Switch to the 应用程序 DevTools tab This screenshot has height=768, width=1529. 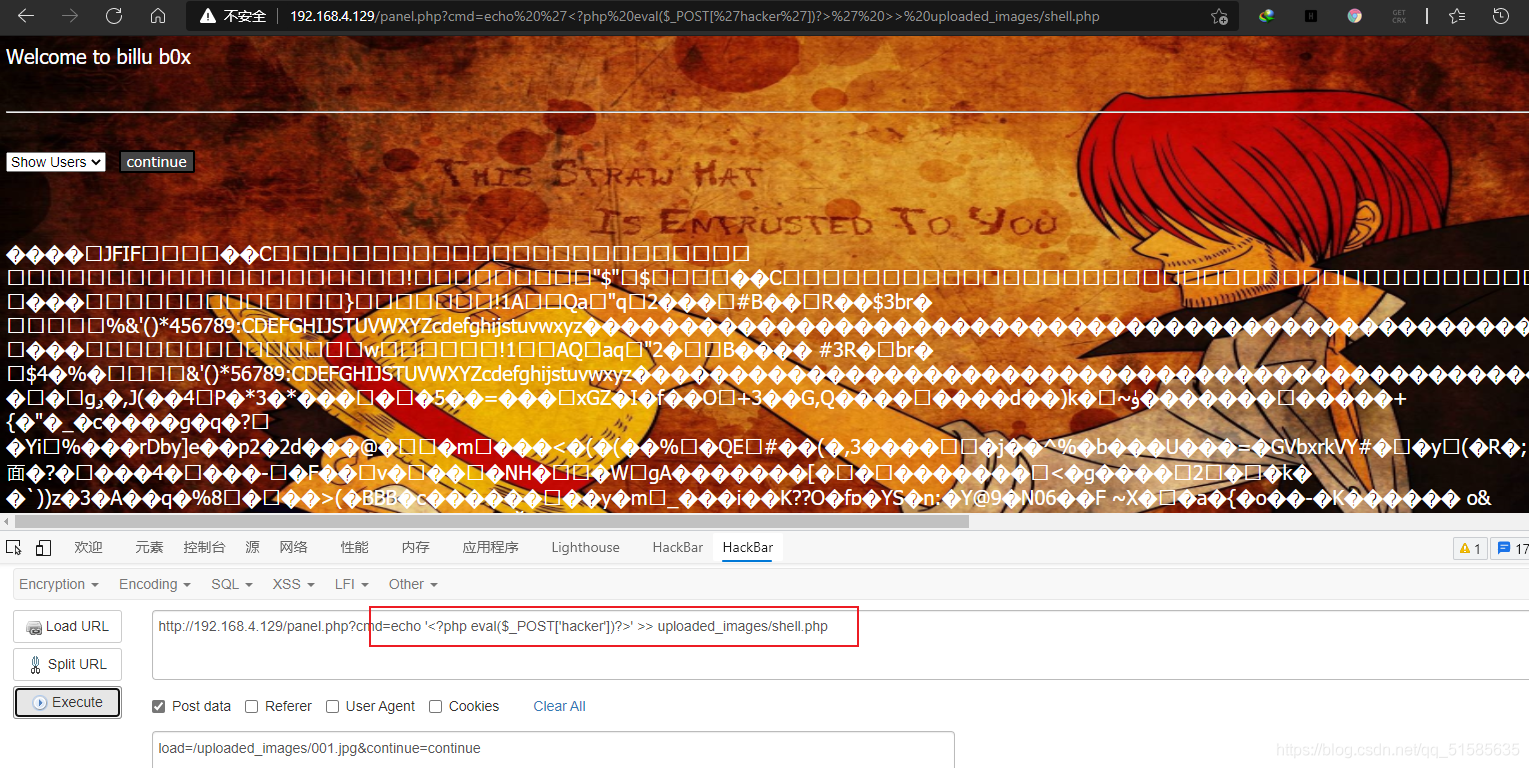(x=491, y=547)
